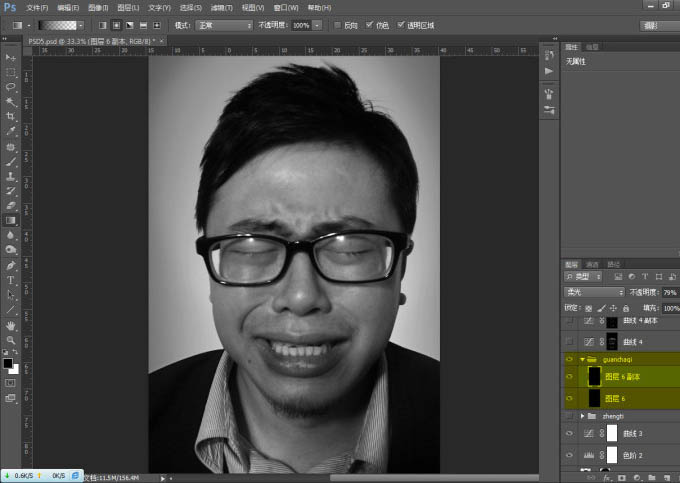680x483 pixels.
Task: Click the radial gradient style icon
Action: coord(117,24)
